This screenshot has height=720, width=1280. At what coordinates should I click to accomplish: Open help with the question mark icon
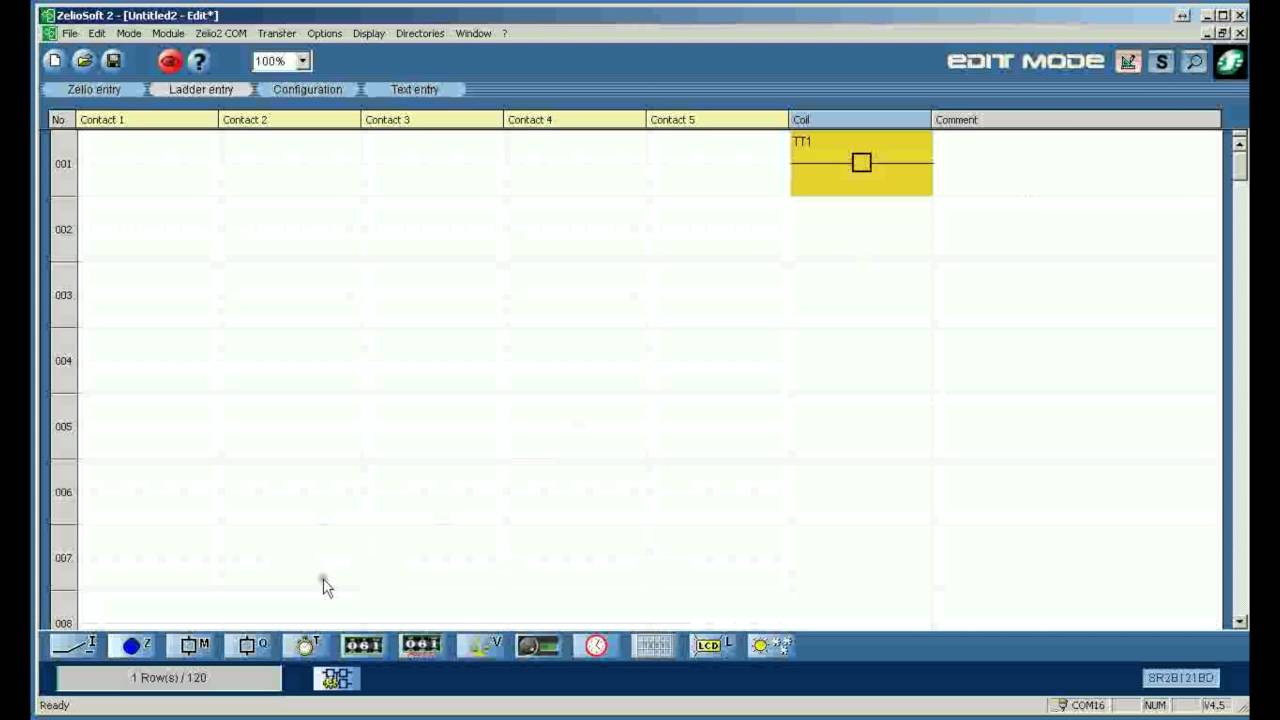[198, 62]
